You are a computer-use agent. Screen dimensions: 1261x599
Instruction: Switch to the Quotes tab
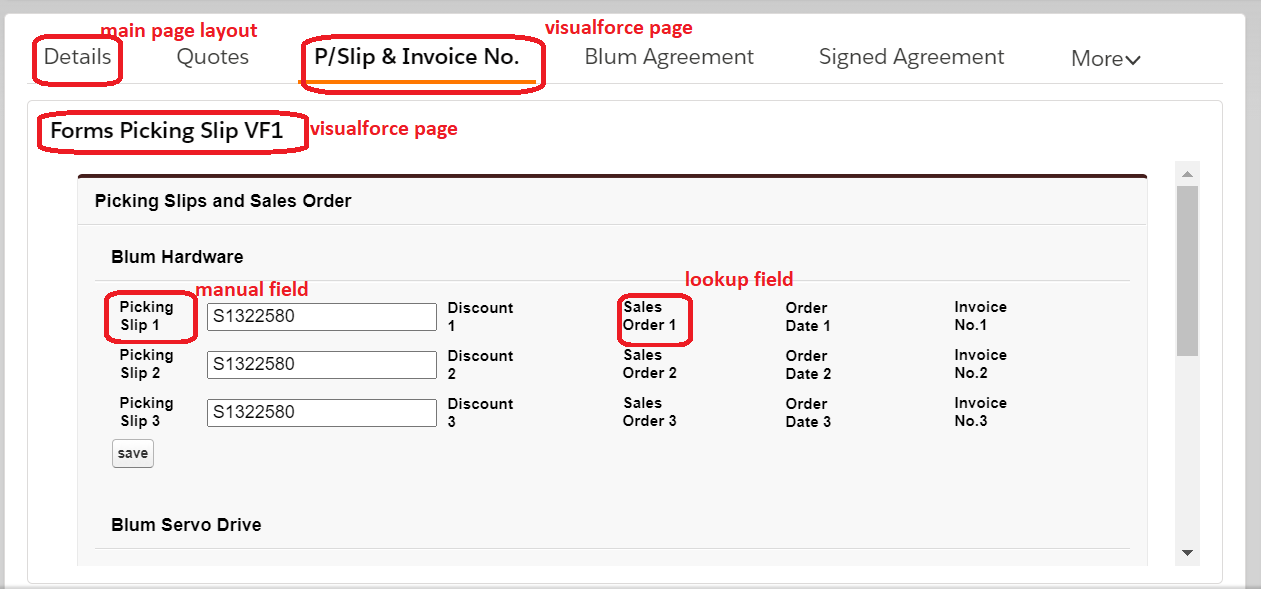tap(212, 57)
